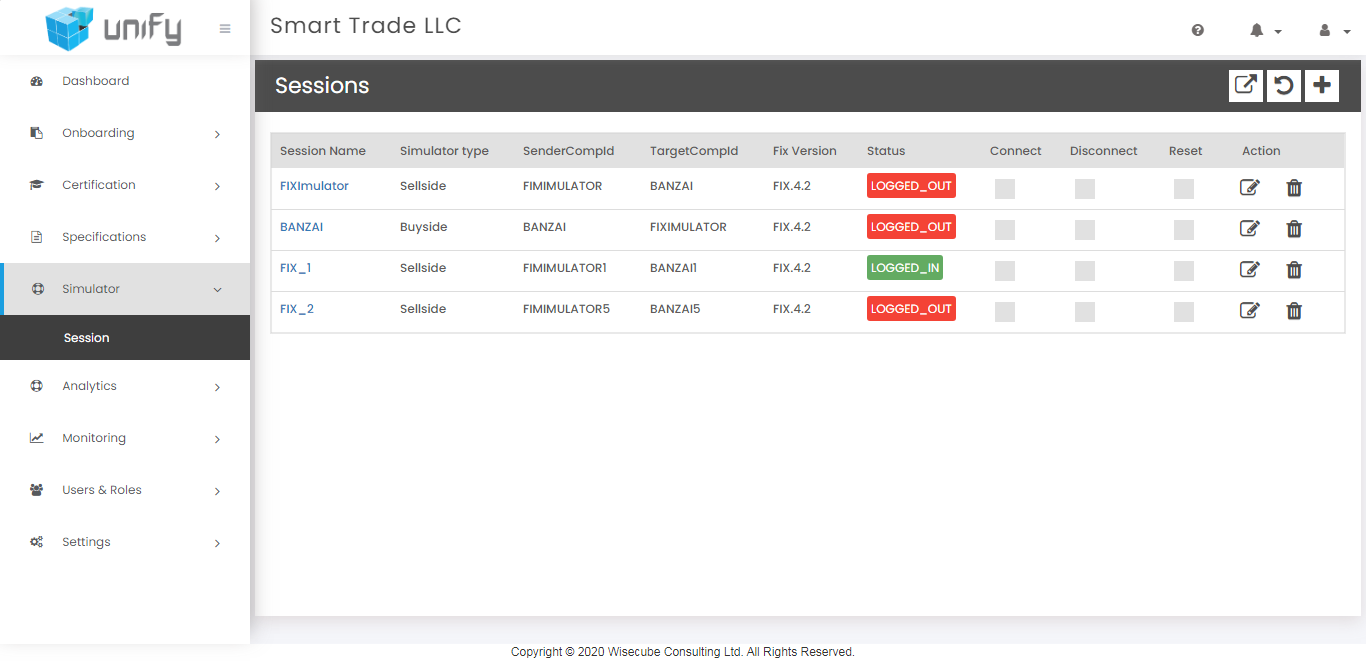
Task: Open the user account dropdown
Action: (1333, 31)
